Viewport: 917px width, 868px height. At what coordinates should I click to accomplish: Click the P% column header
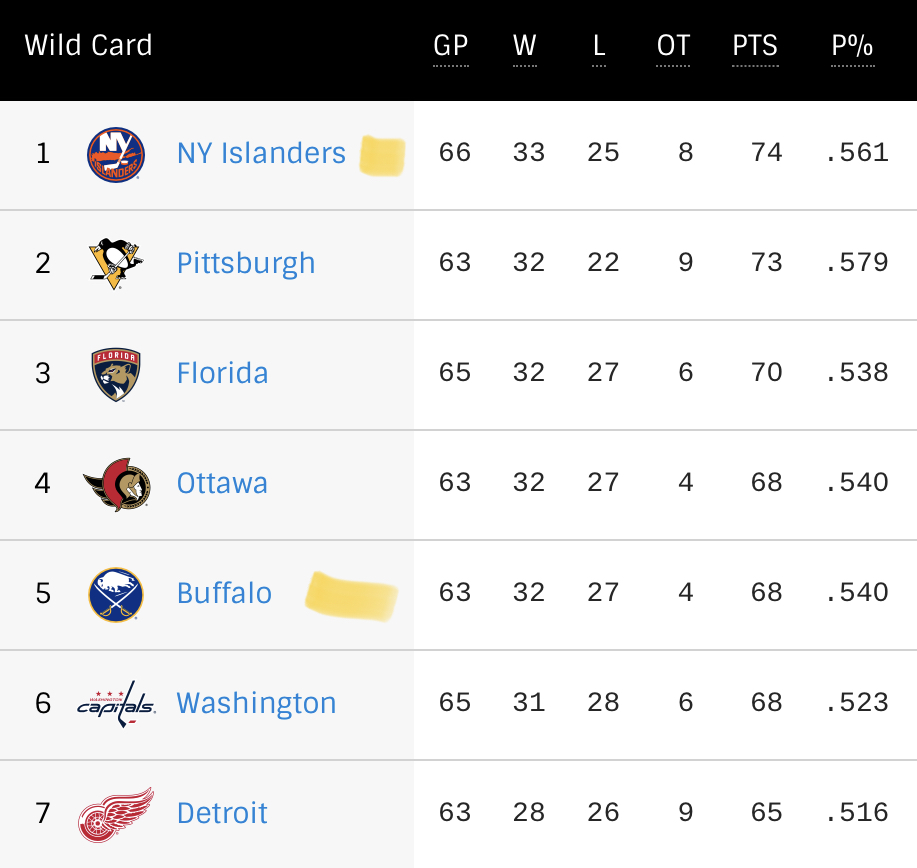(853, 46)
